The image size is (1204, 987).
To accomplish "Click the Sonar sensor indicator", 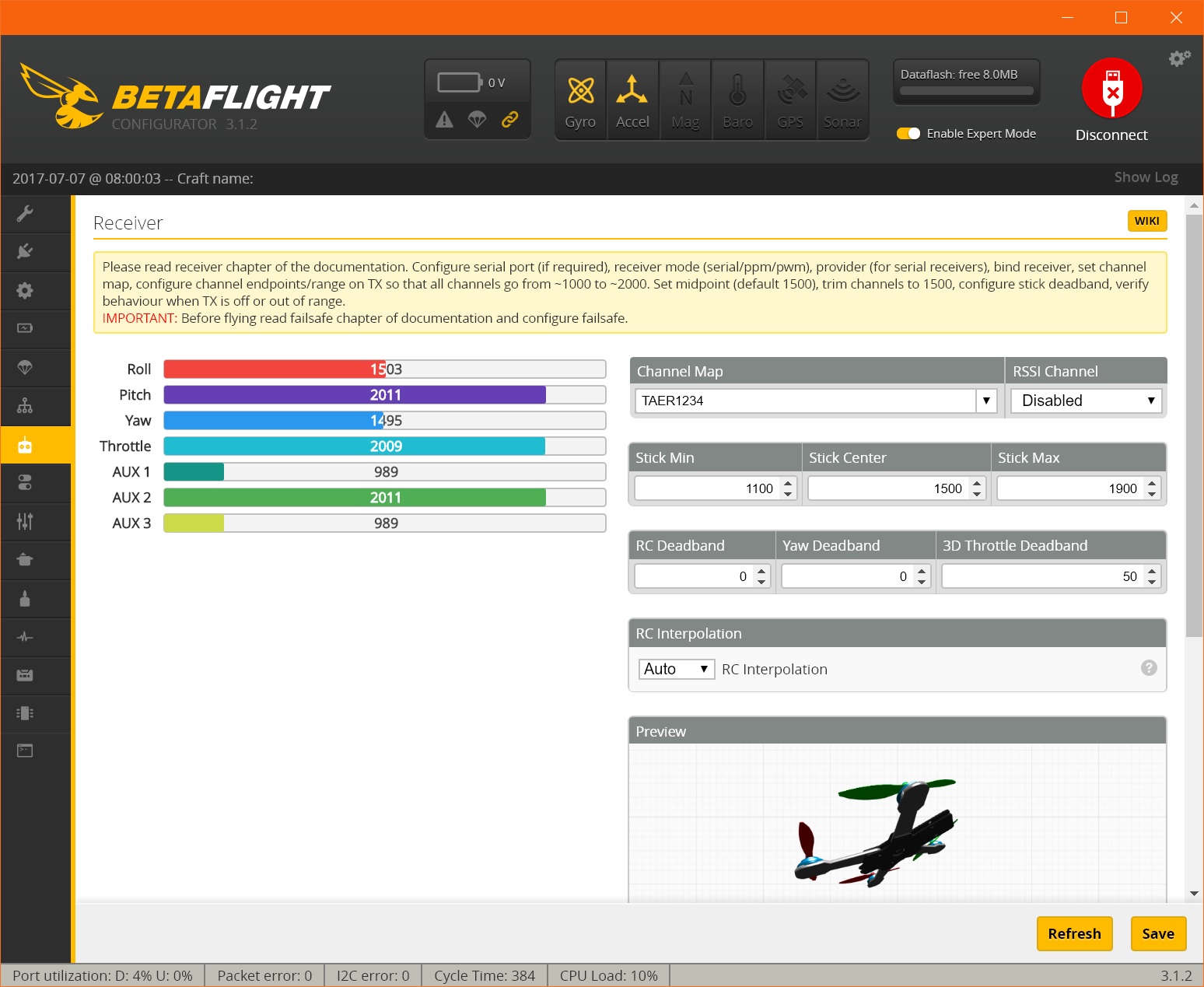I will pyautogui.click(x=842, y=101).
